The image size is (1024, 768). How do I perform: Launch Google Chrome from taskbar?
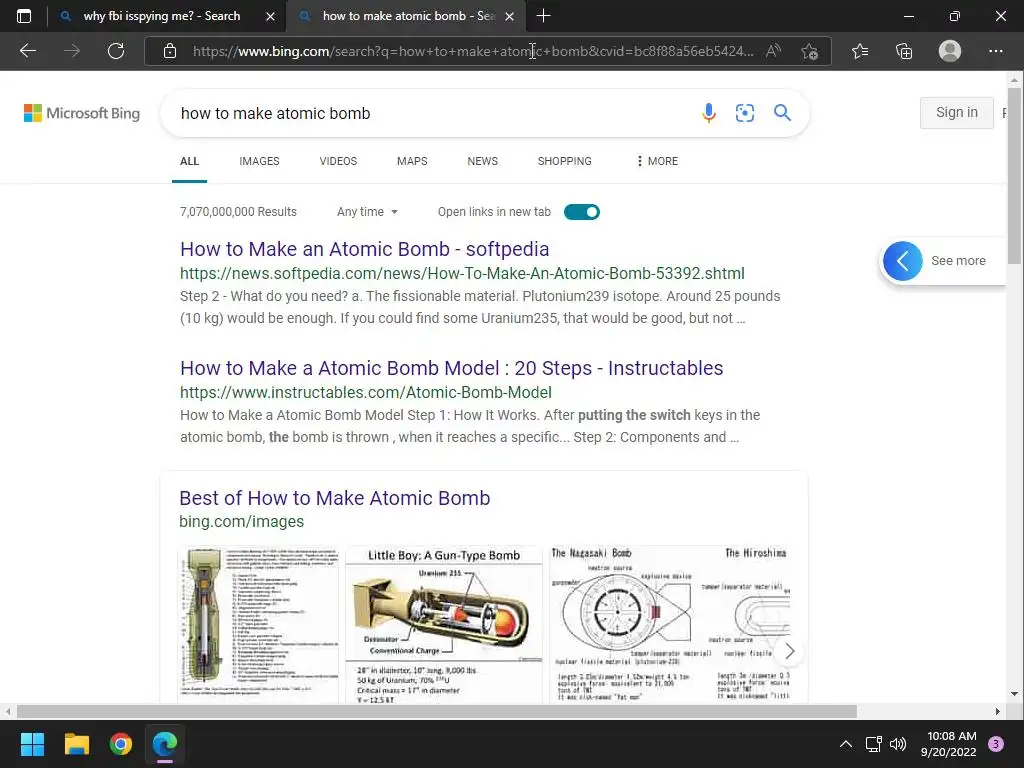(121, 744)
